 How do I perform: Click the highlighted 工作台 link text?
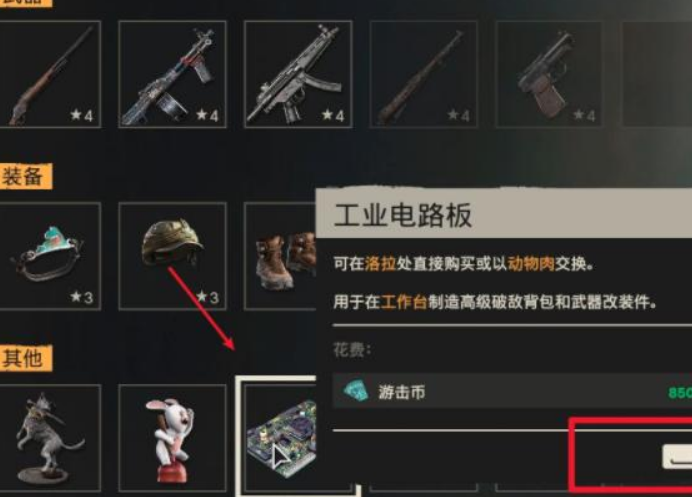(404, 302)
